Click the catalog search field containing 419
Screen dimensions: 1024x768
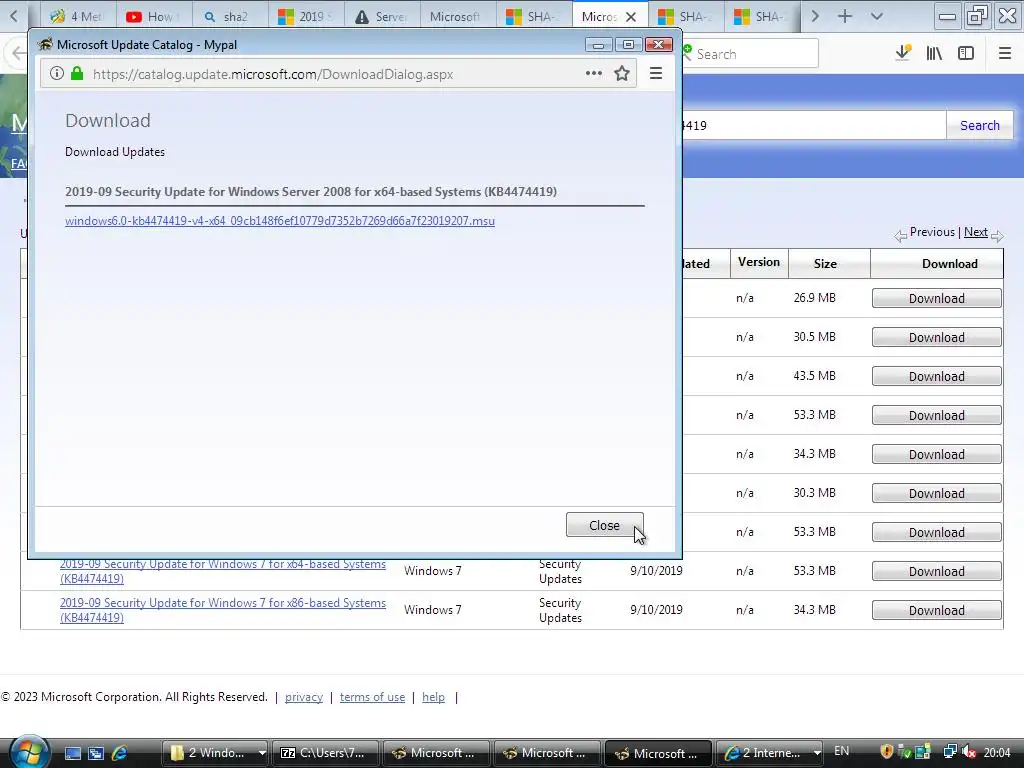(813, 125)
